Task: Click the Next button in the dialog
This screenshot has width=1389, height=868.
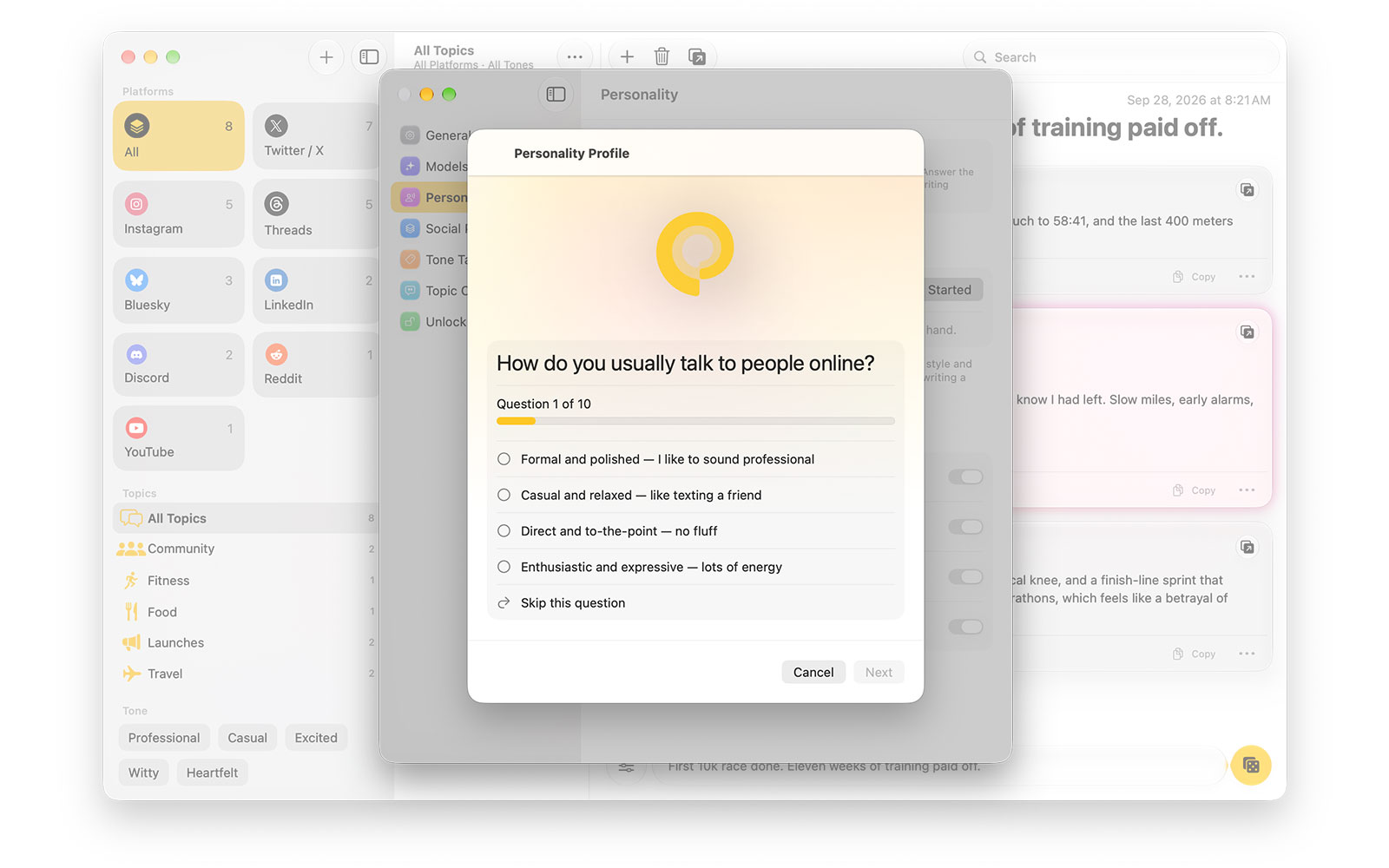Action: [x=879, y=672]
